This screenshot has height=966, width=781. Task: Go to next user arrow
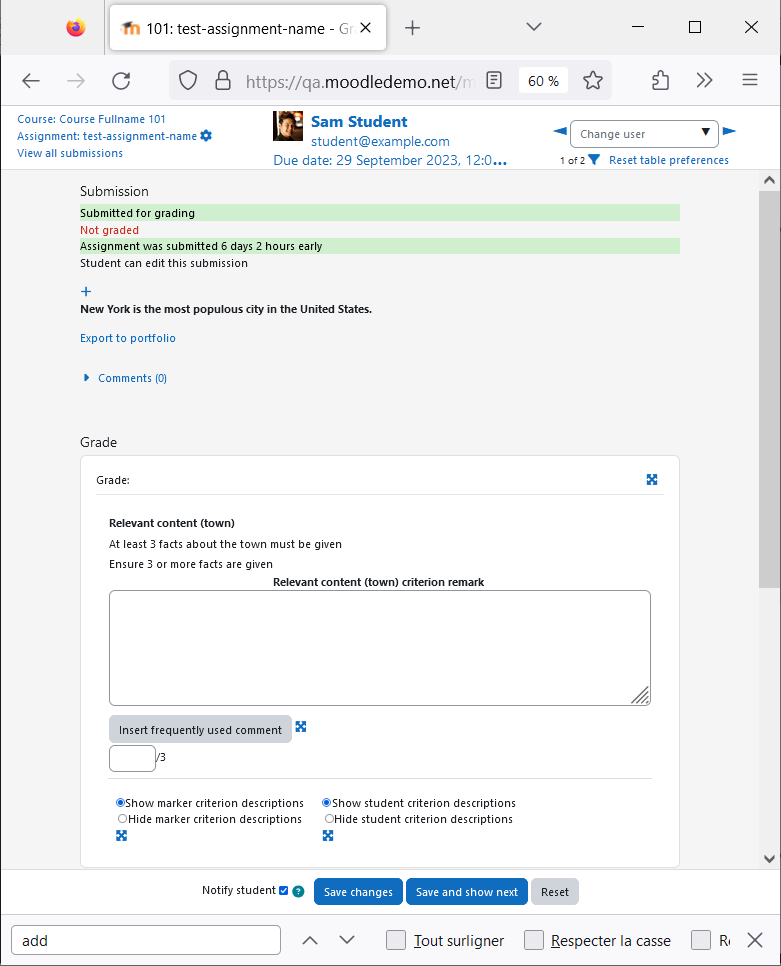(x=729, y=131)
